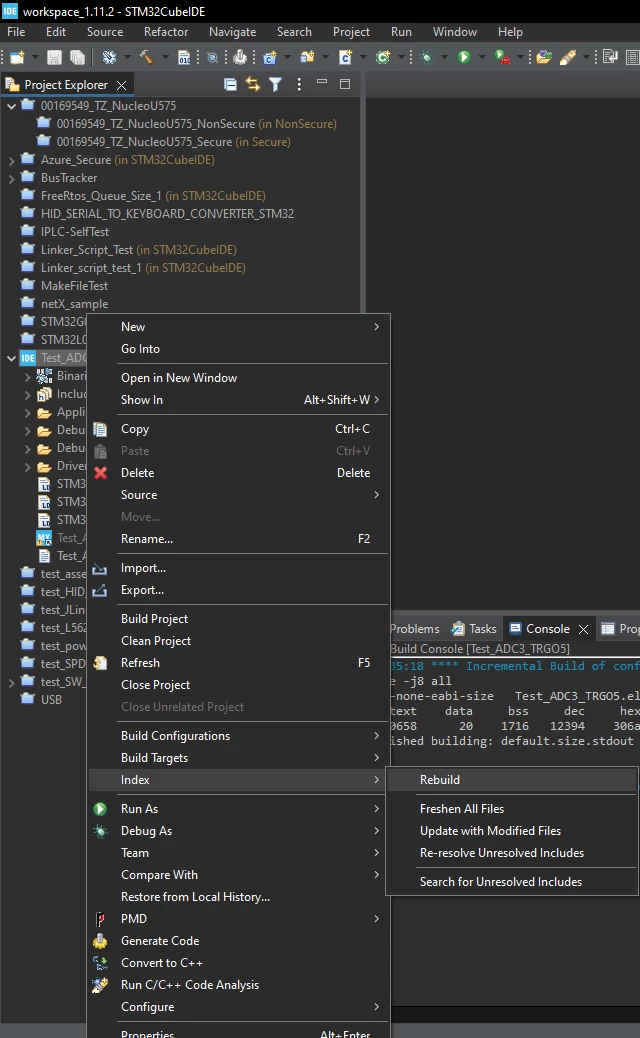
Task: Expand the BusTracker project node
Action: pyautogui.click(x=11, y=178)
